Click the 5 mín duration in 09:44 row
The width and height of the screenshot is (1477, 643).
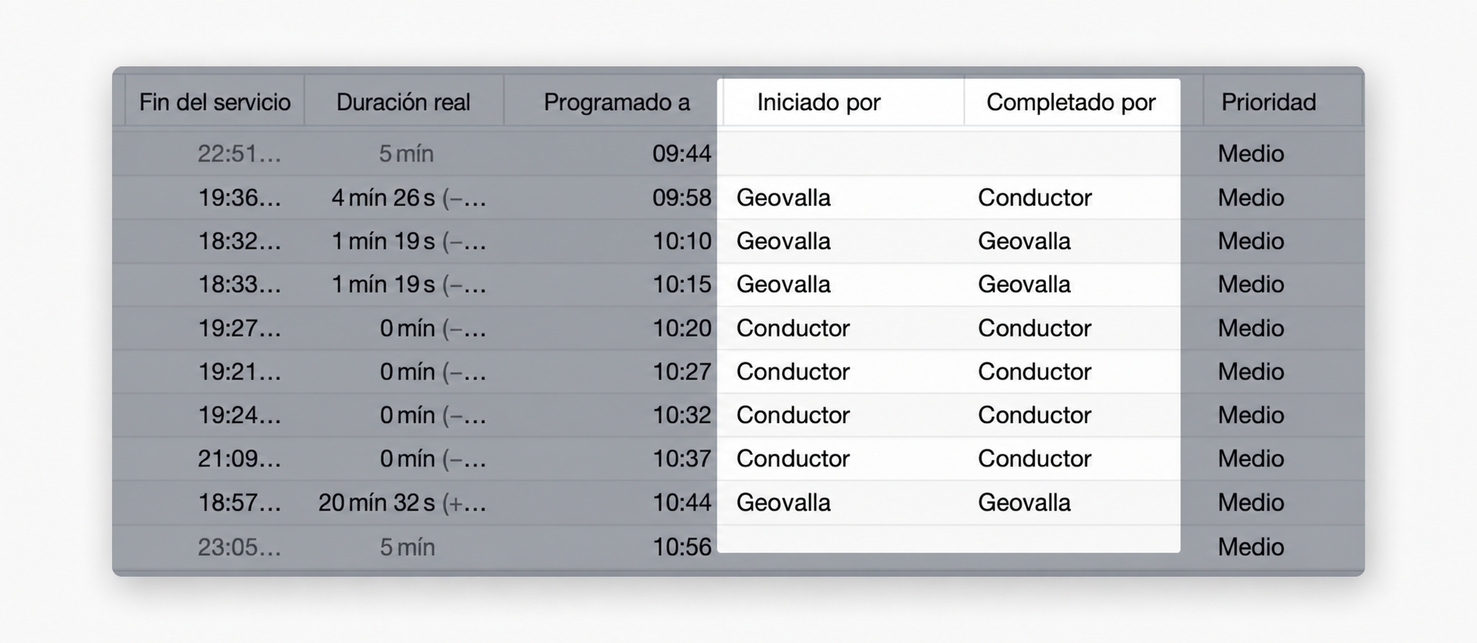point(406,154)
